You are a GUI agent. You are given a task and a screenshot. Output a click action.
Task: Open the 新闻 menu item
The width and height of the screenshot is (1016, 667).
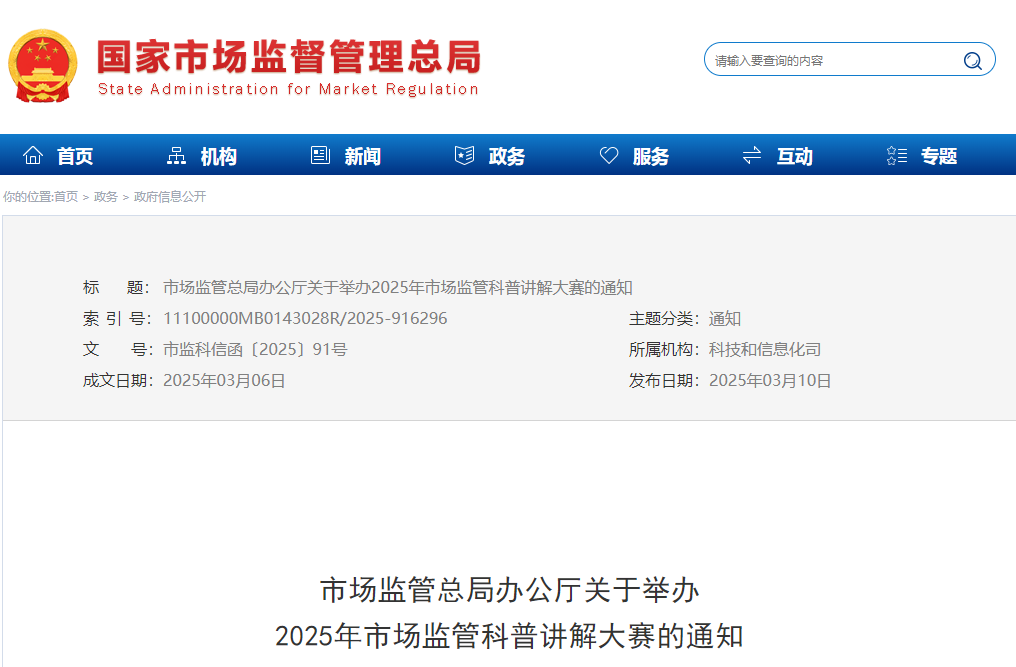[362, 156]
